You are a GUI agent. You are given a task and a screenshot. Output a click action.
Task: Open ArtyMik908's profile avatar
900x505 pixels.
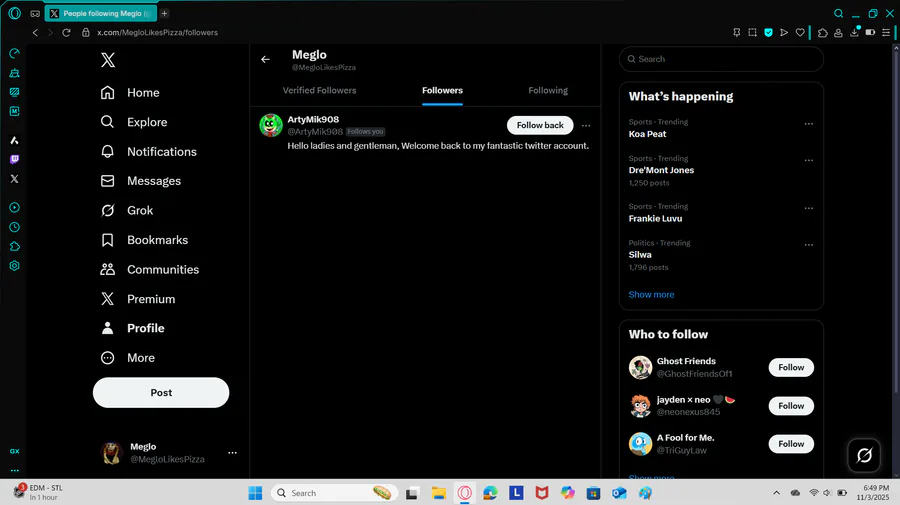(x=271, y=125)
